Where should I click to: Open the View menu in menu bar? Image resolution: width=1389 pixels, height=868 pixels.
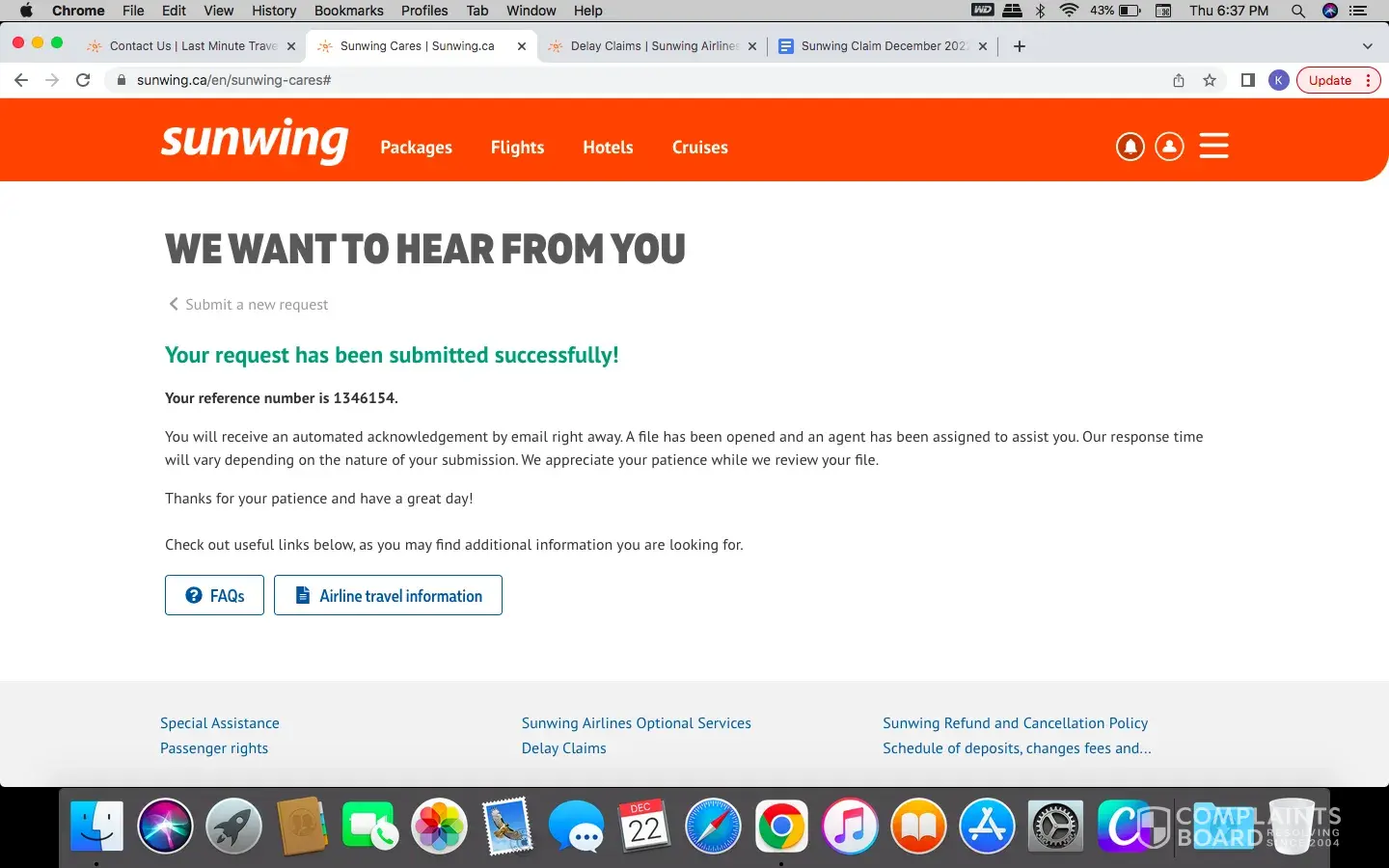[x=219, y=11]
